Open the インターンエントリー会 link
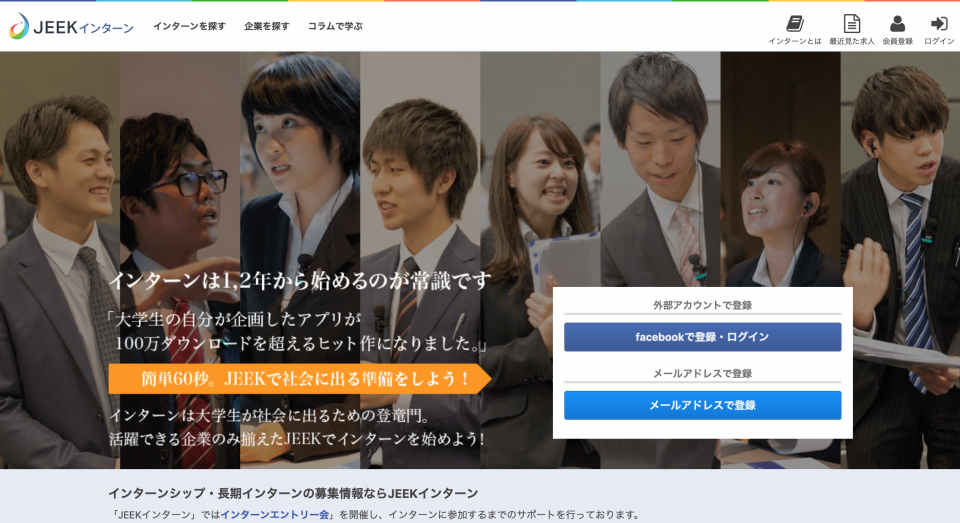960x523 pixels. point(275,514)
